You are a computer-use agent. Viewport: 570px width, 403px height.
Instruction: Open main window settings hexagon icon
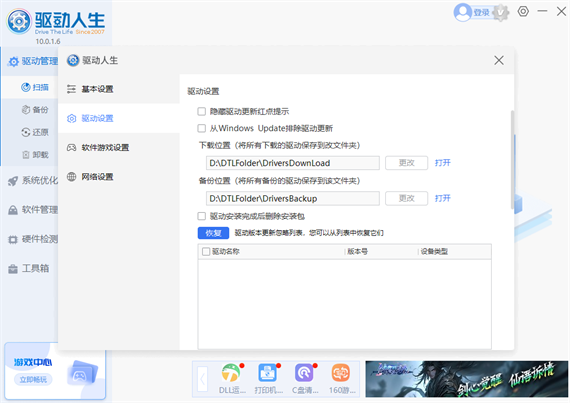tap(523, 11)
